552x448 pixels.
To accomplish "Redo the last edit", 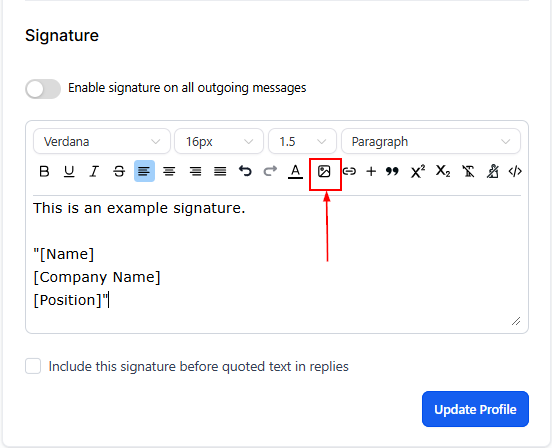I will point(270,171).
